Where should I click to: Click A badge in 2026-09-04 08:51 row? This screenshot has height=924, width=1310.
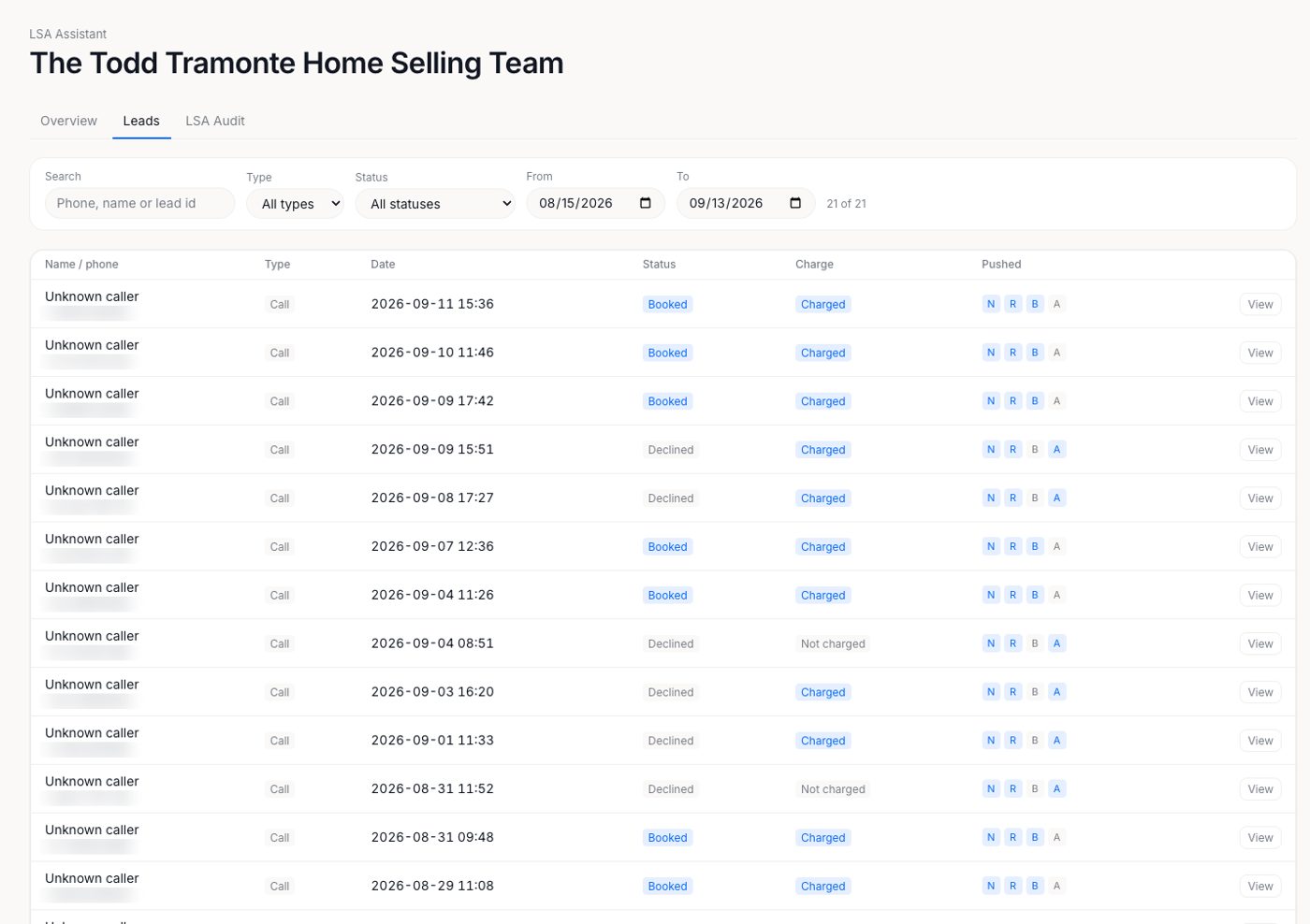[x=1056, y=644]
